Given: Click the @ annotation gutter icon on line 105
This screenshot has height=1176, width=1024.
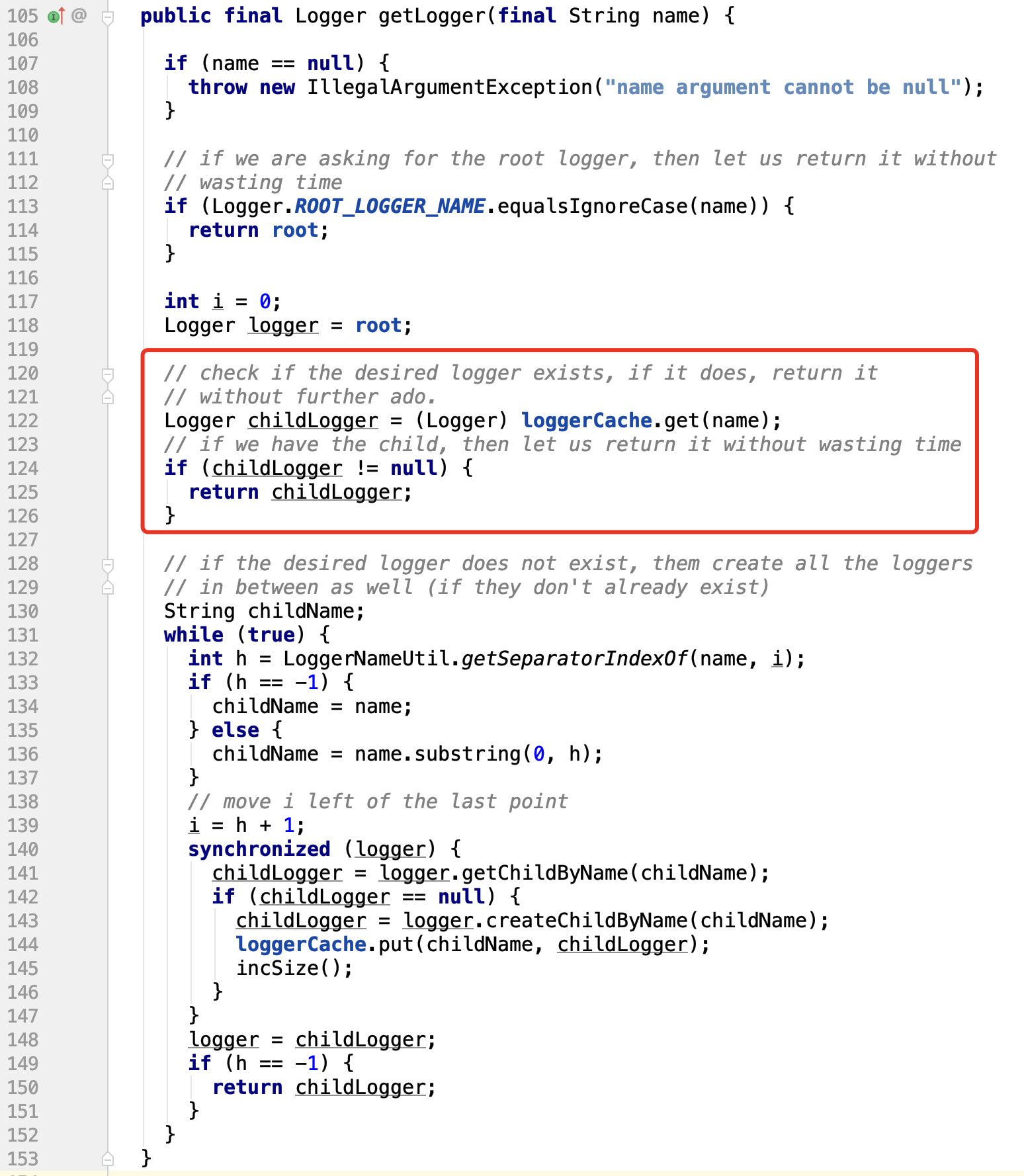Looking at the screenshot, I should (x=79, y=15).
